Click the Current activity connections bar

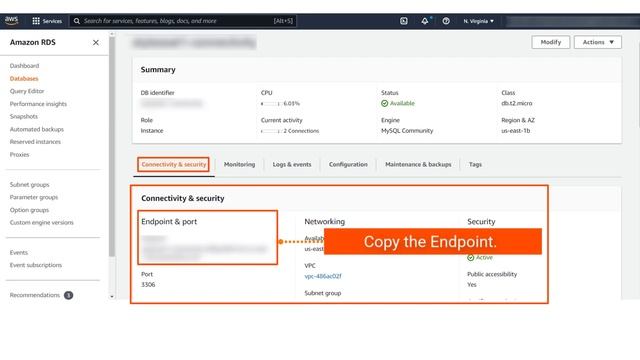pyautogui.click(x=271, y=131)
